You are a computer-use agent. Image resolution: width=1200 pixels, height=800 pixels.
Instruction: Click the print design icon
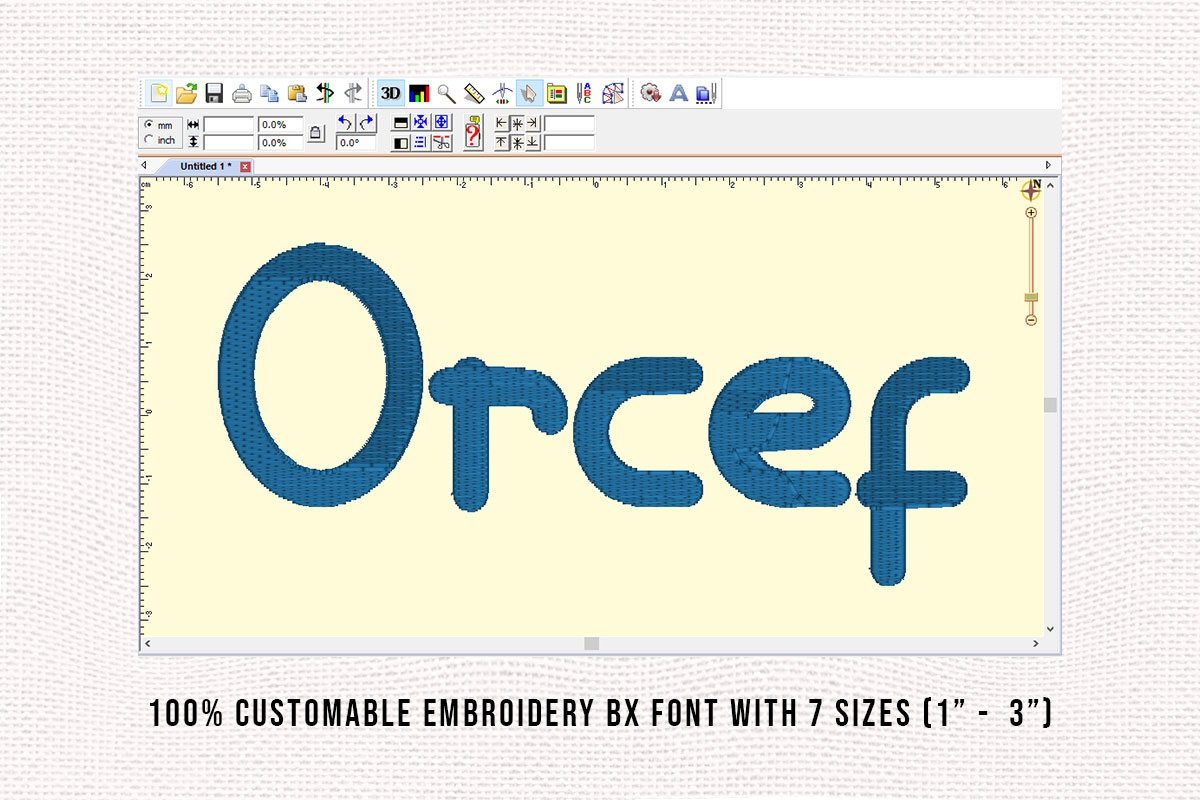[x=241, y=93]
